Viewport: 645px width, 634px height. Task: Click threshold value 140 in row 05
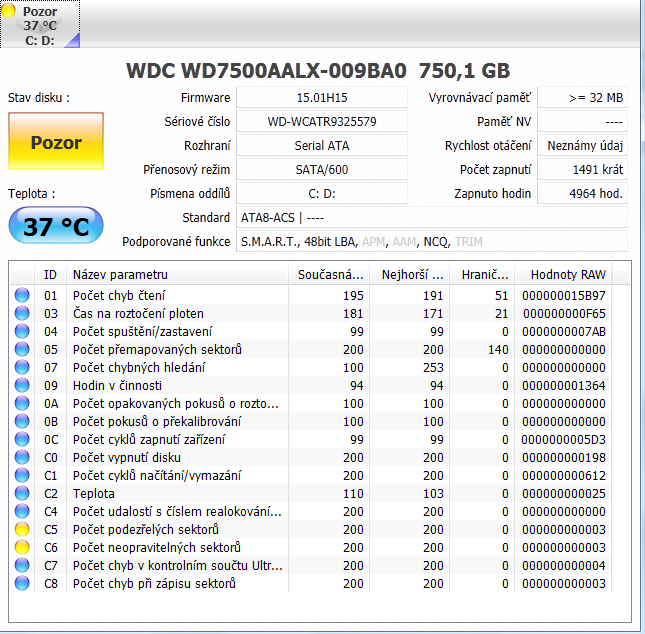pyautogui.click(x=498, y=349)
